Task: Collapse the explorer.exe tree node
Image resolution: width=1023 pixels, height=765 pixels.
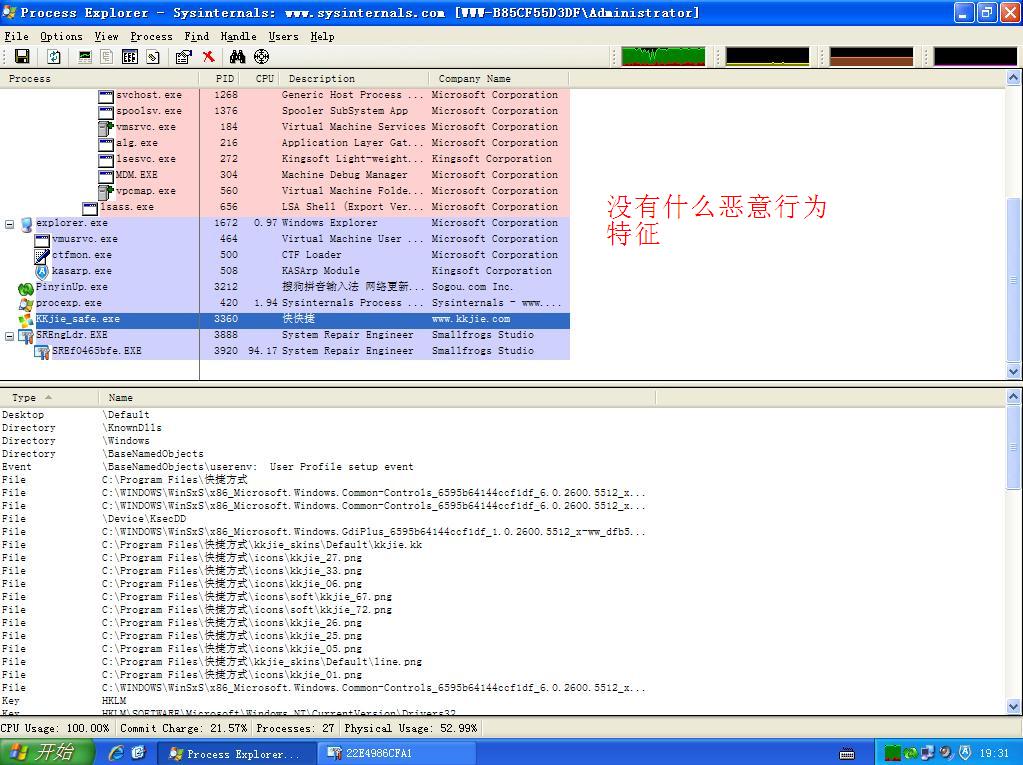Action: point(9,224)
